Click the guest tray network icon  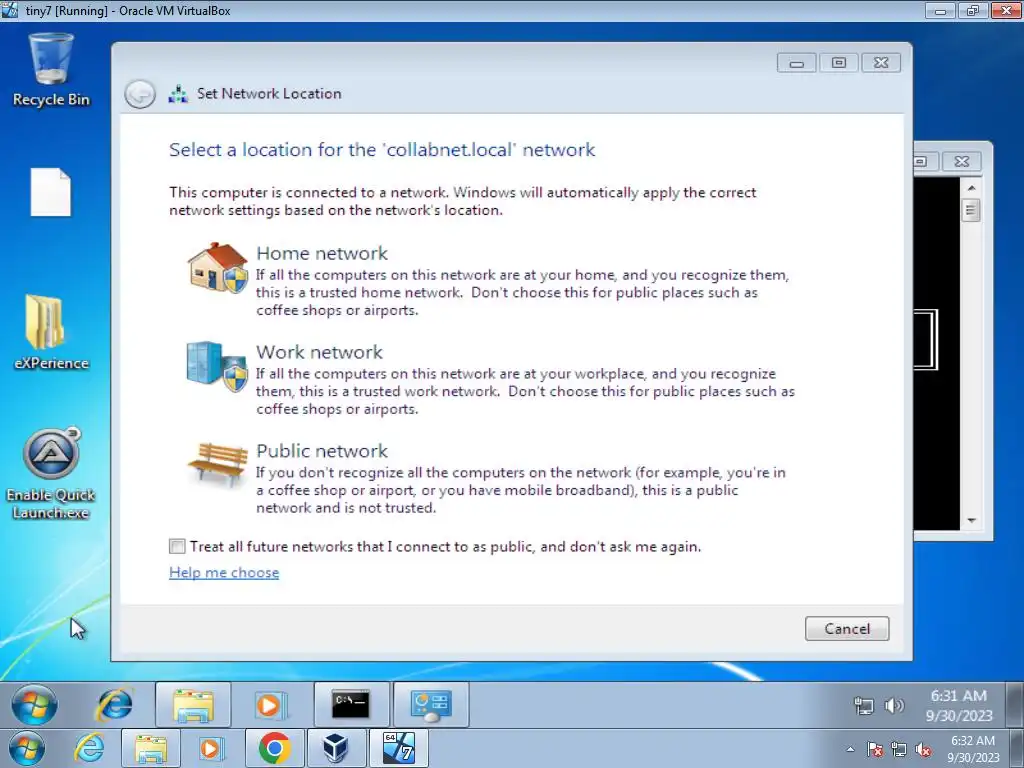click(863, 705)
